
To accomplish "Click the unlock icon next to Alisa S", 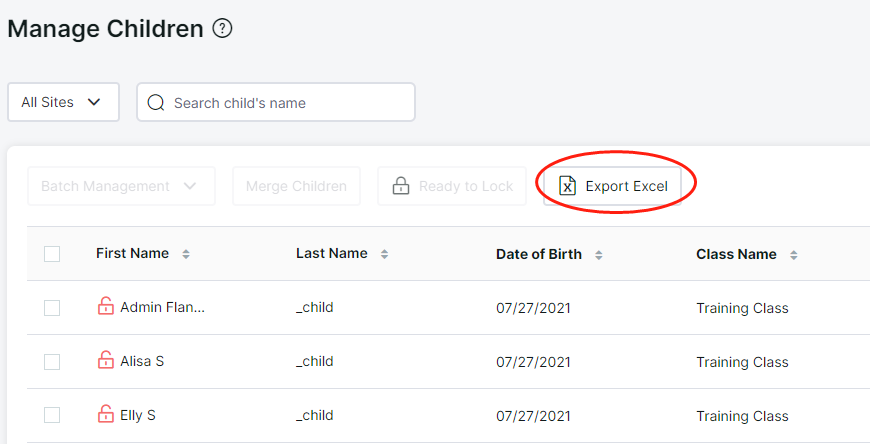I will [x=105, y=360].
